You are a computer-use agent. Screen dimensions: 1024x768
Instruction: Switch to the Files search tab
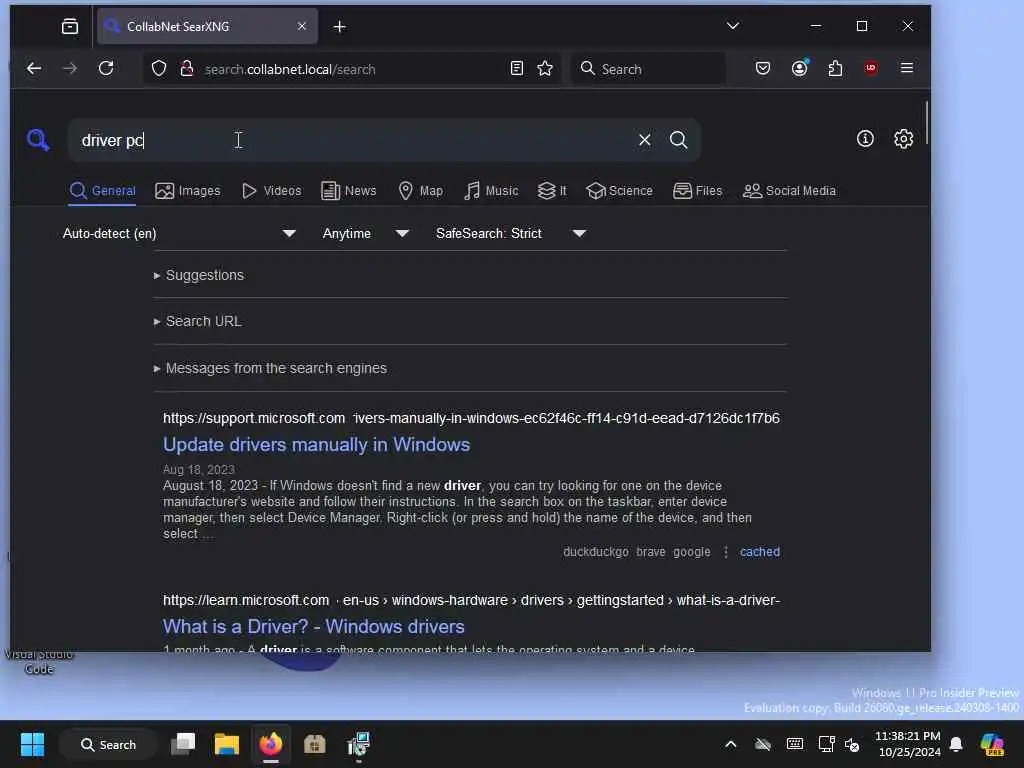[x=697, y=191]
